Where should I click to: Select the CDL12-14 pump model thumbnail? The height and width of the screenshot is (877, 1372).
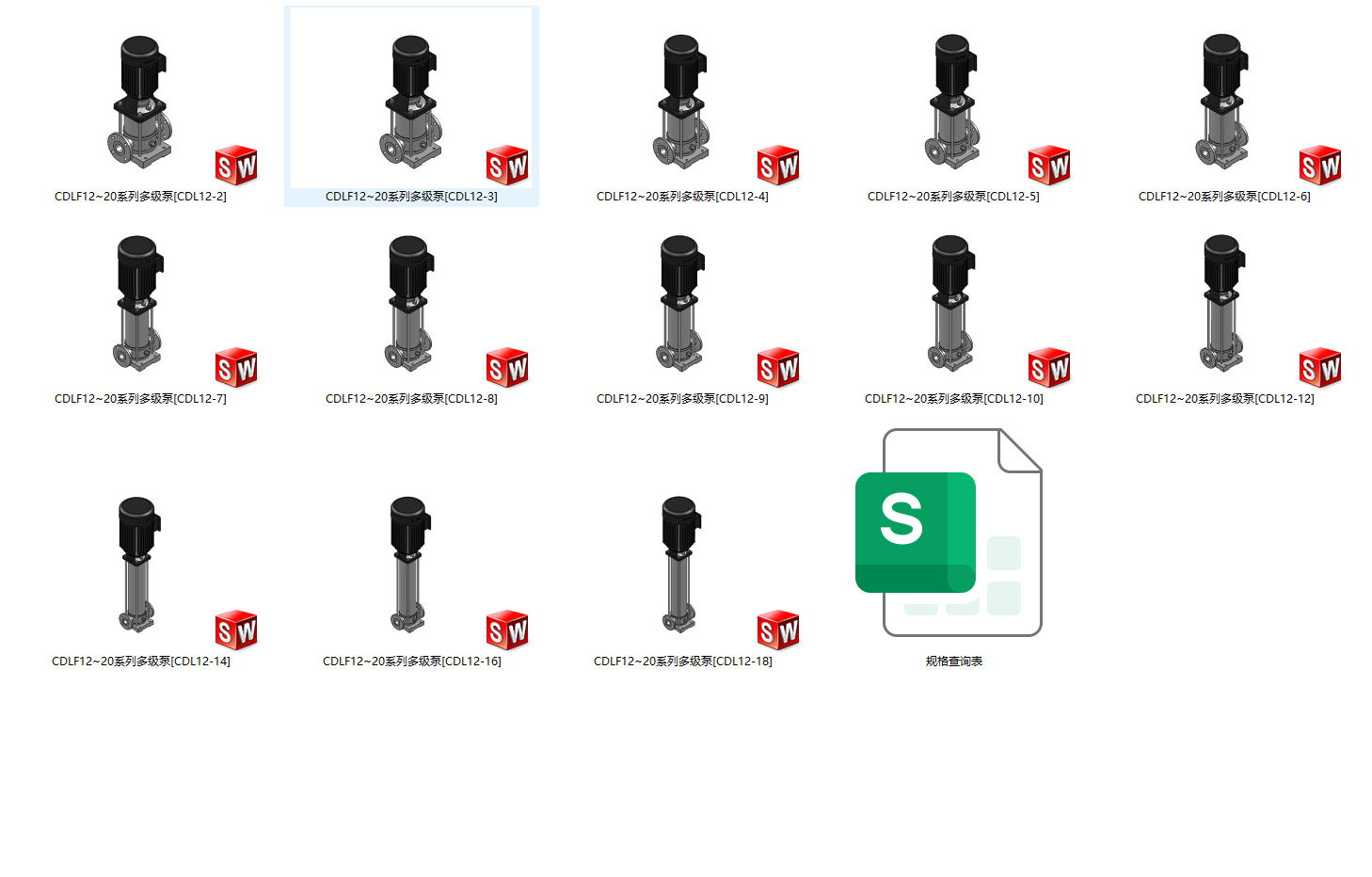click(140, 565)
